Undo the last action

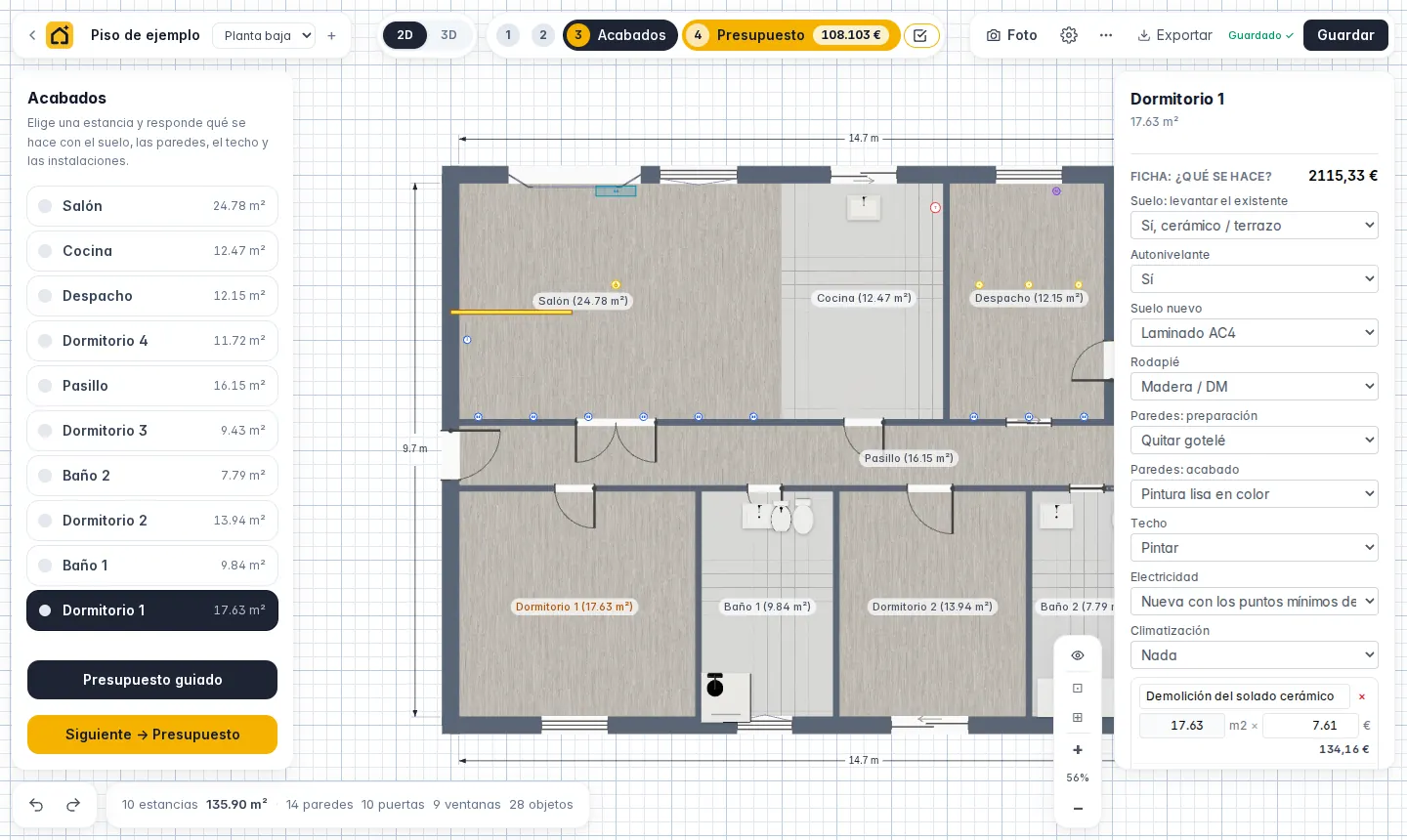(x=36, y=805)
